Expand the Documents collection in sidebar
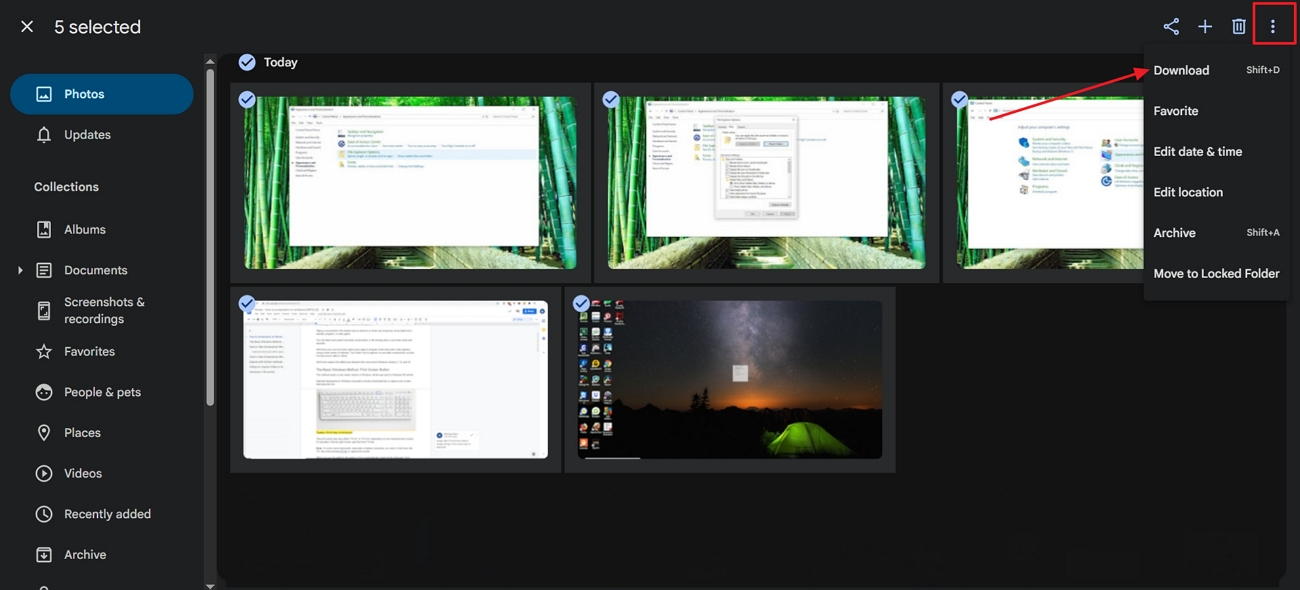Image resolution: width=1300 pixels, height=590 pixels. 20,269
